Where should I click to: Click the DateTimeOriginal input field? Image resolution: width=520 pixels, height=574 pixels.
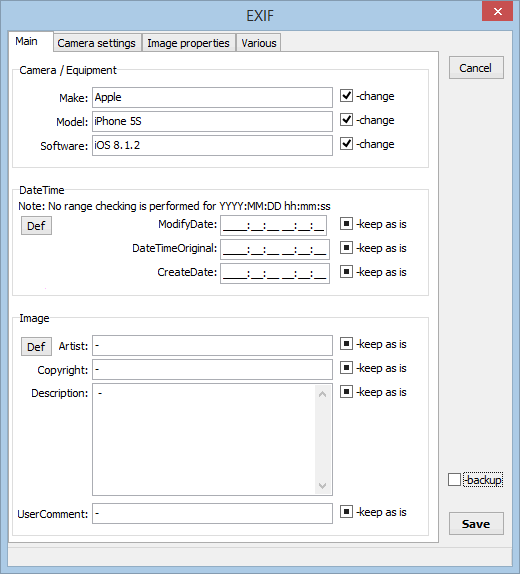point(275,249)
